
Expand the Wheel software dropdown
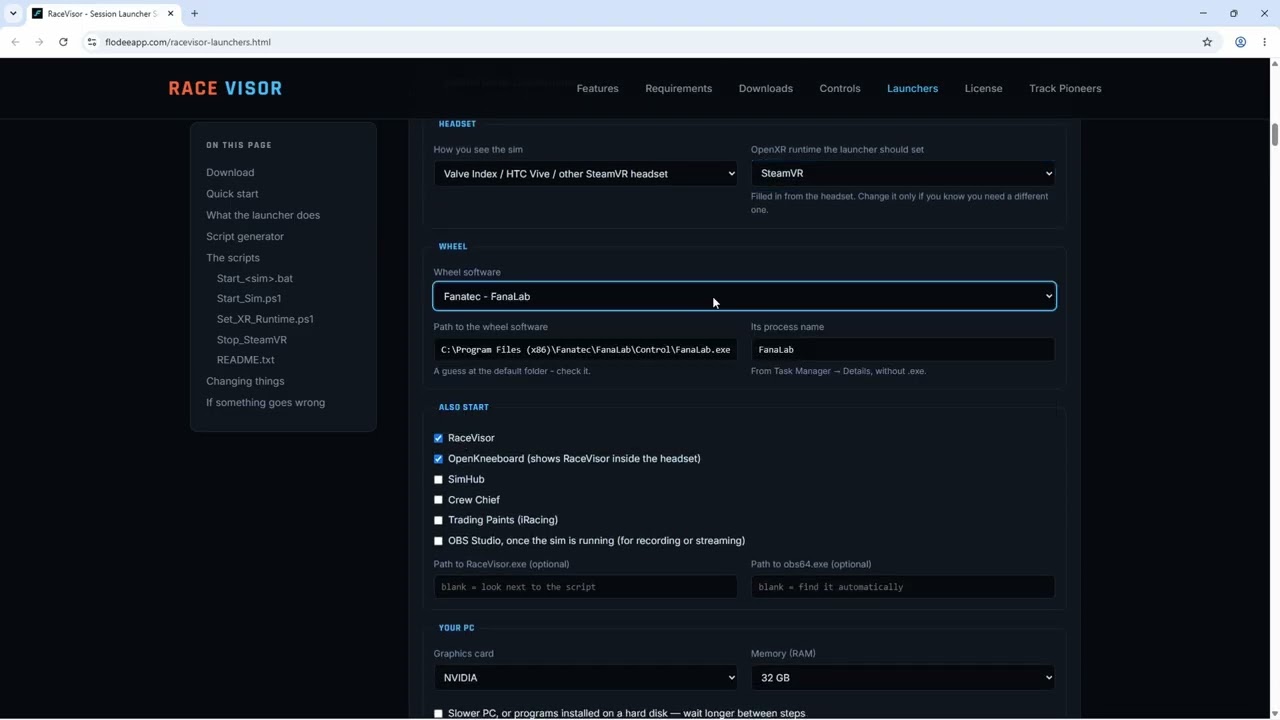click(744, 296)
